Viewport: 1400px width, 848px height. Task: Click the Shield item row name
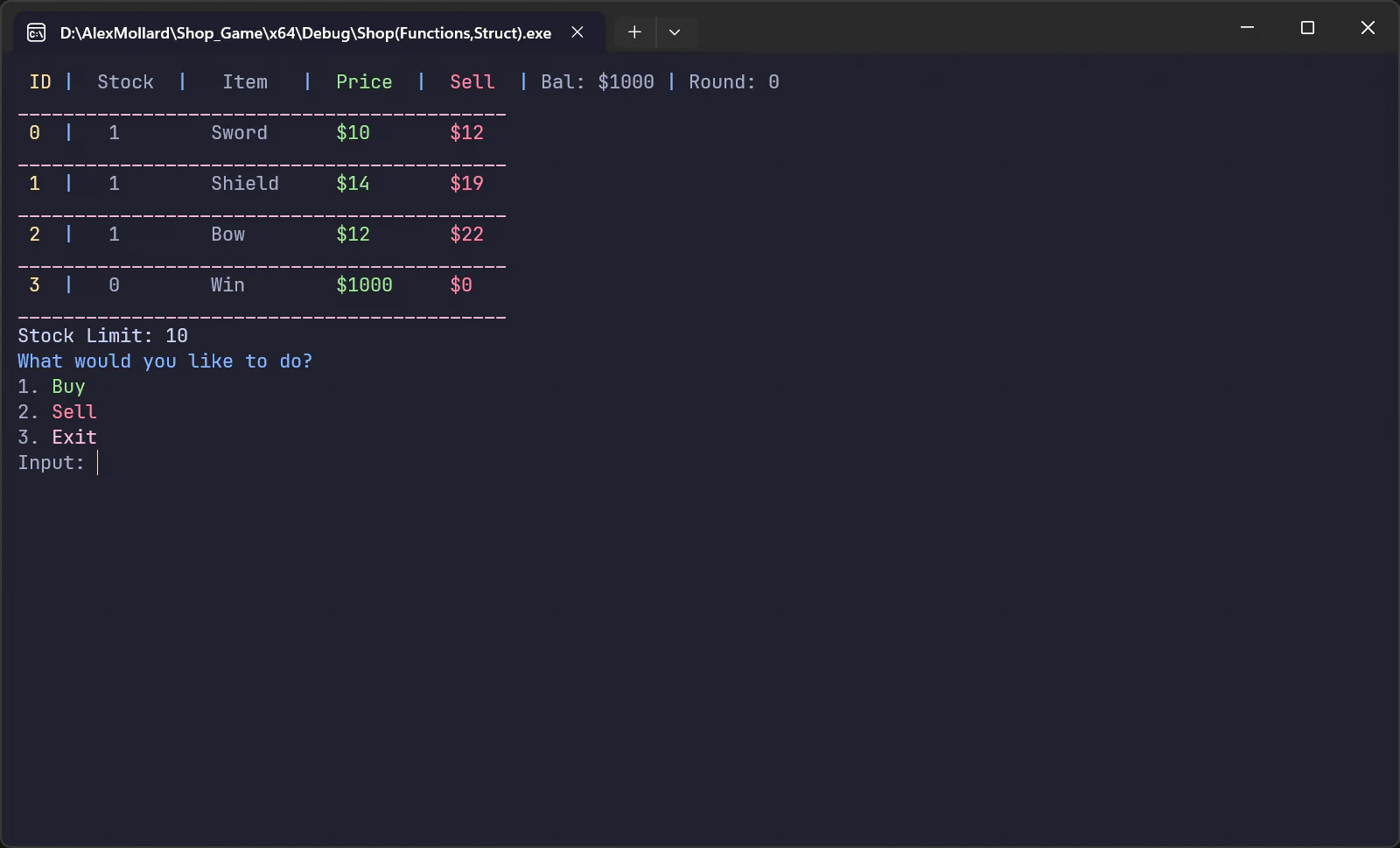244,184
